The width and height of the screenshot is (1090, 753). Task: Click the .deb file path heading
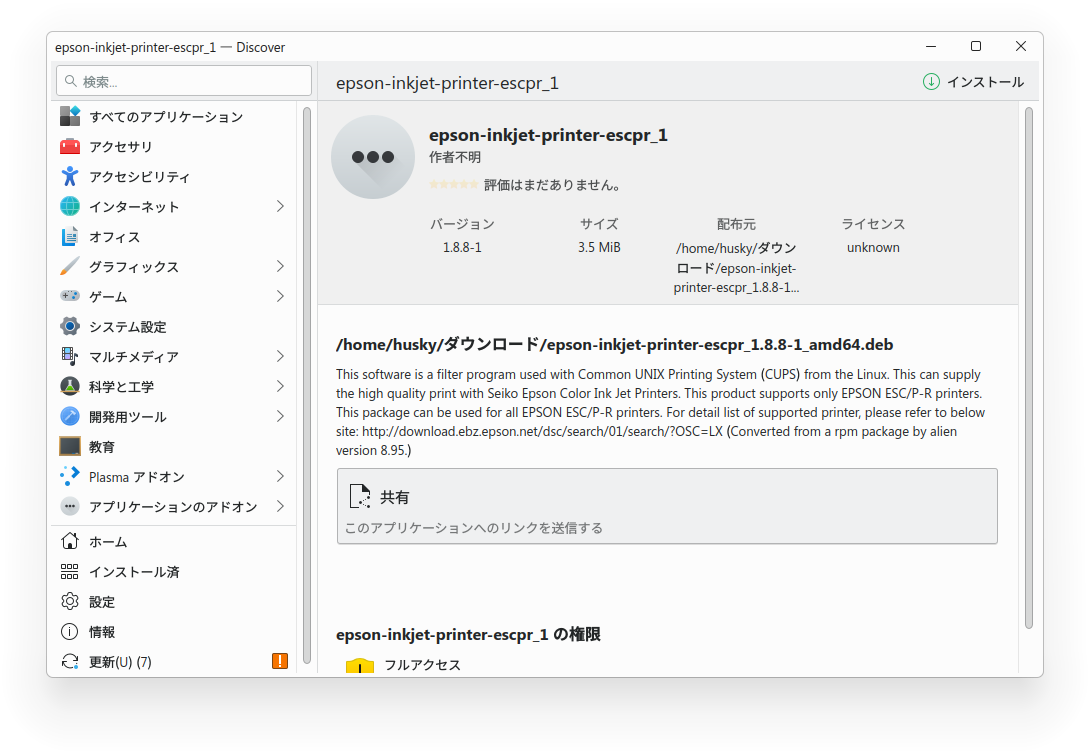(x=615, y=345)
